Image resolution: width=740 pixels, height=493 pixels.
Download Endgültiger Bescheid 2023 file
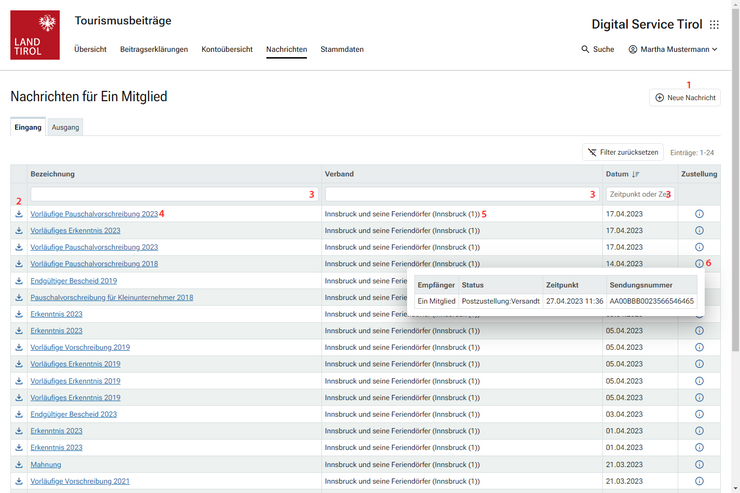point(19,414)
